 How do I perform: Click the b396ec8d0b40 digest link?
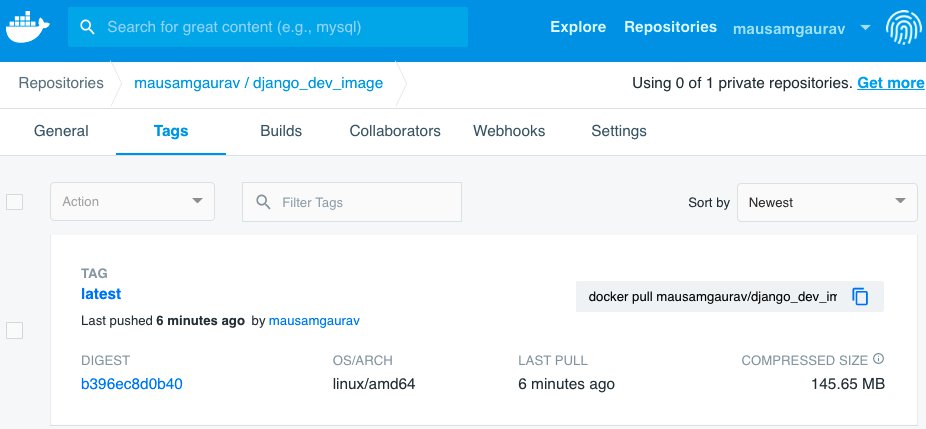pyautogui.click(x=132, y=384)
